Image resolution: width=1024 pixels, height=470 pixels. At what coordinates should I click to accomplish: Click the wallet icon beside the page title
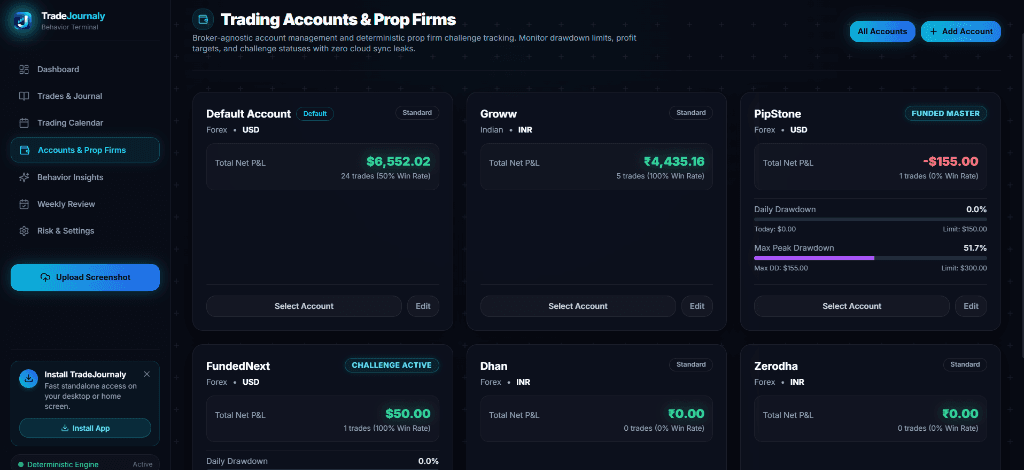[x=203, y=19]
